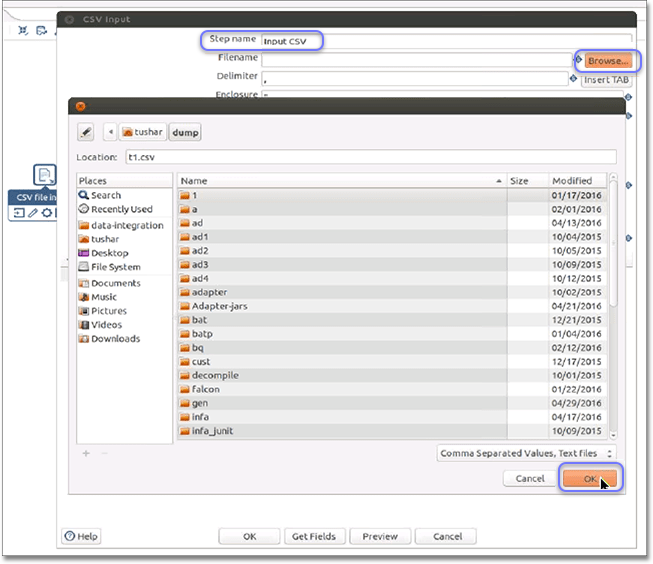Sort files by the Name column

point(340,181)
